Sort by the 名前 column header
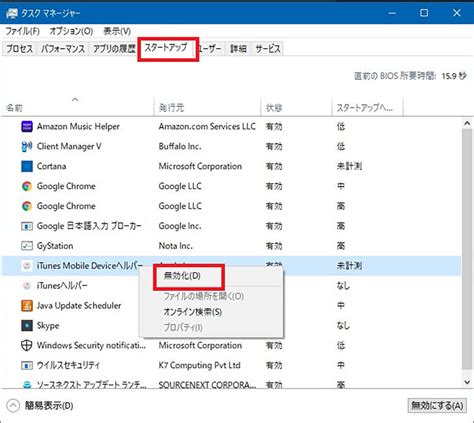The width and height of the screenshot is (474, 423). (x=77, y=108)
